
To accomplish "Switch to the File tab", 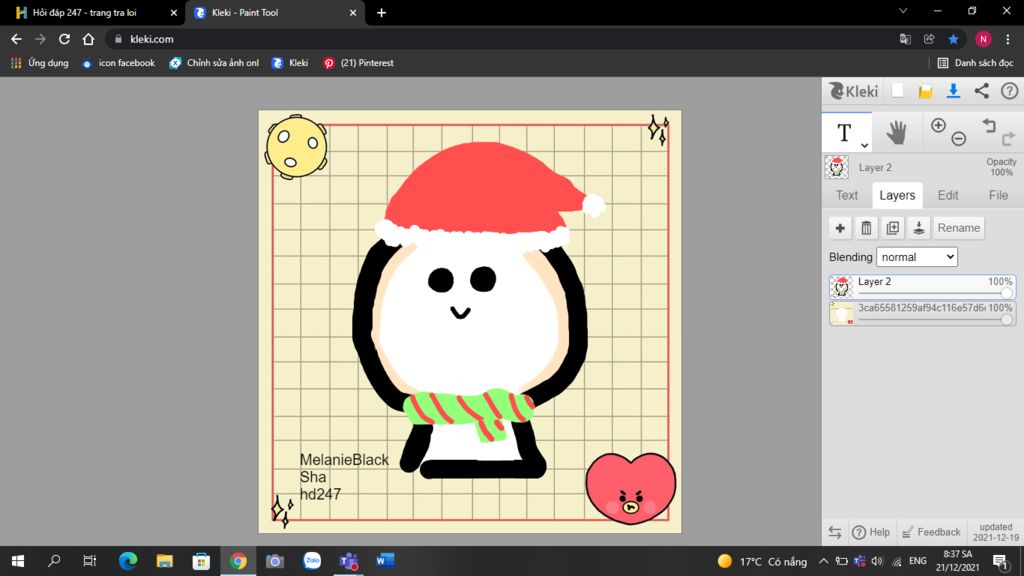I will [998, 195].
